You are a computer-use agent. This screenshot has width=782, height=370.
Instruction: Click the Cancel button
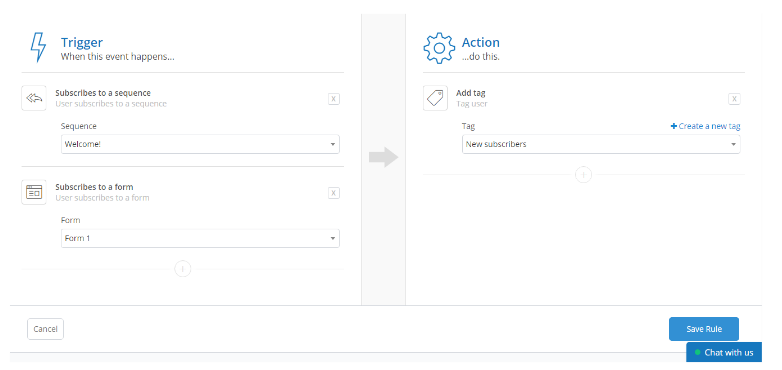point(45,329)
